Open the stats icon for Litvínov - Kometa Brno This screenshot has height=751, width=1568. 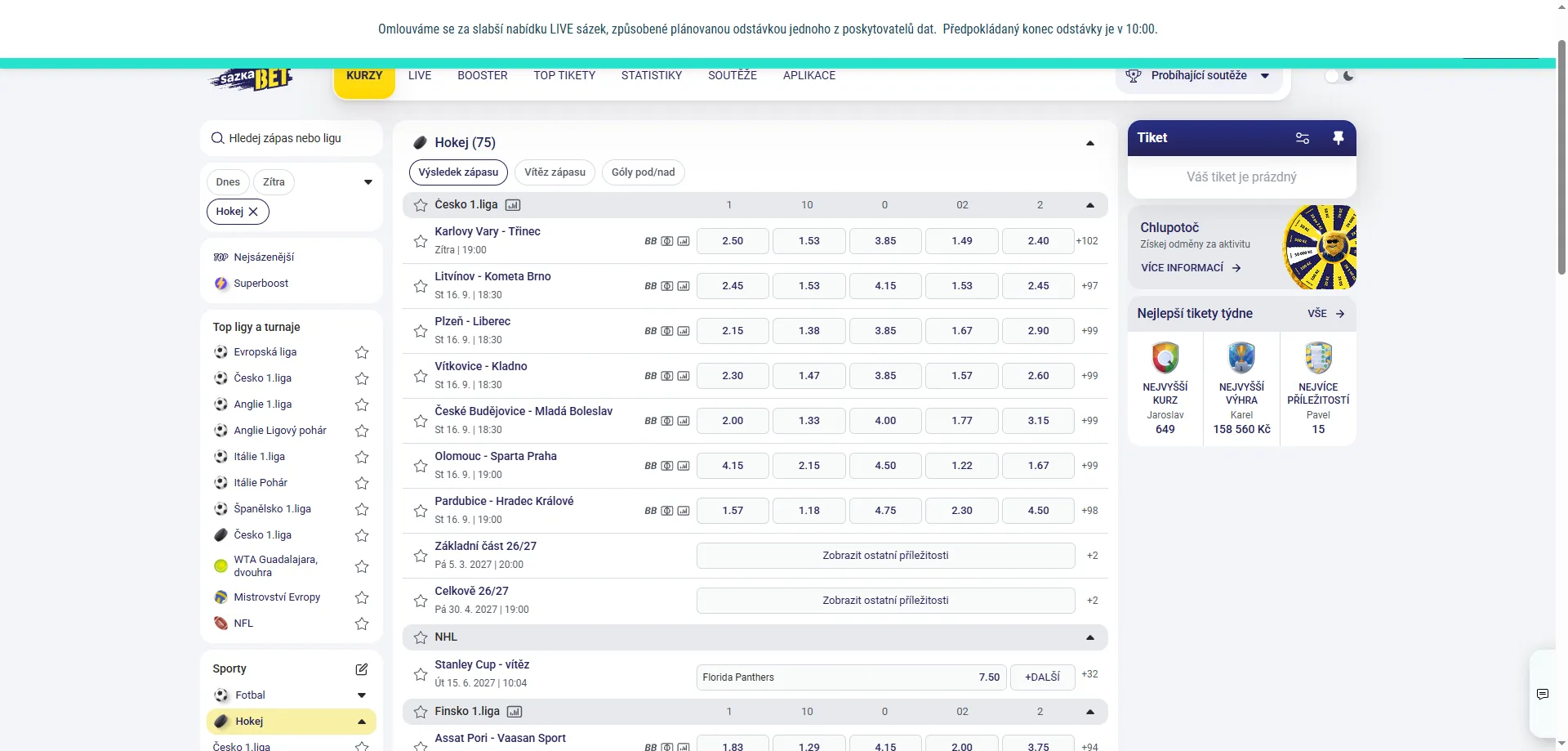(x=684, y=286)
